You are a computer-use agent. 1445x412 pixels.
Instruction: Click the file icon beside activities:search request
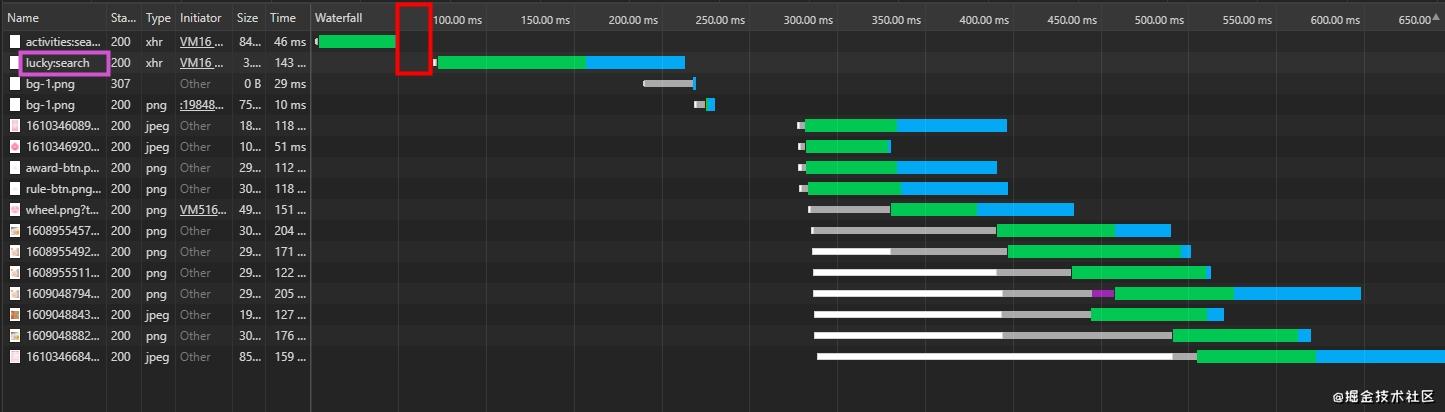tap(15, 42)
